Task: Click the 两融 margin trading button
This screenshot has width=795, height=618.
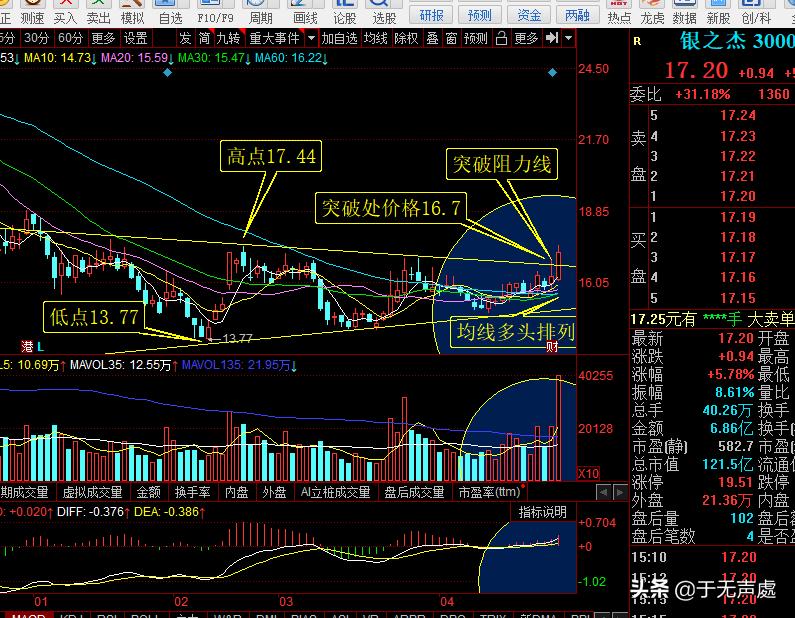Action: pyautogui.click(x=577, y=15)
